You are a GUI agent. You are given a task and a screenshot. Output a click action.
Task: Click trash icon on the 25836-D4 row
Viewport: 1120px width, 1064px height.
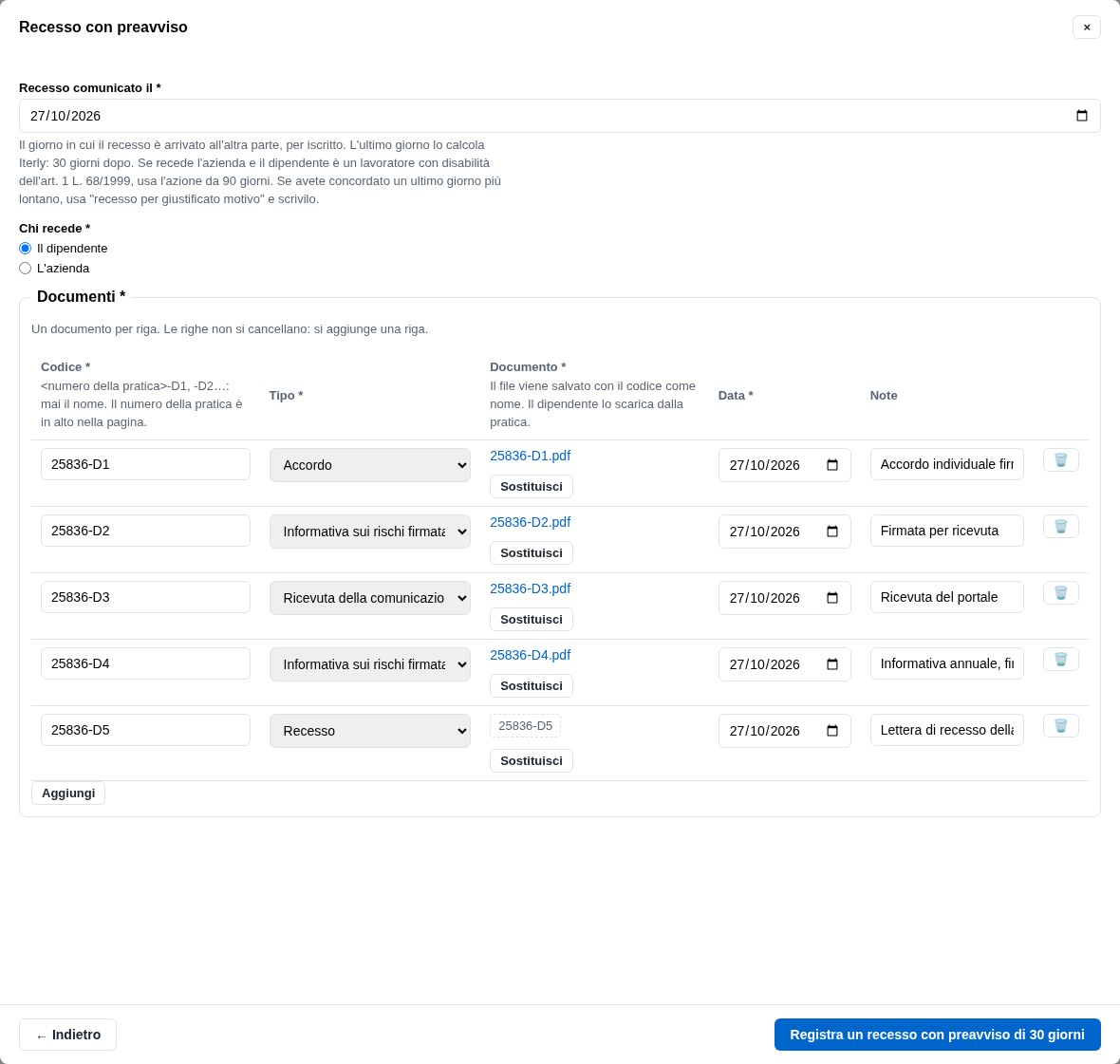[1061, 659]
